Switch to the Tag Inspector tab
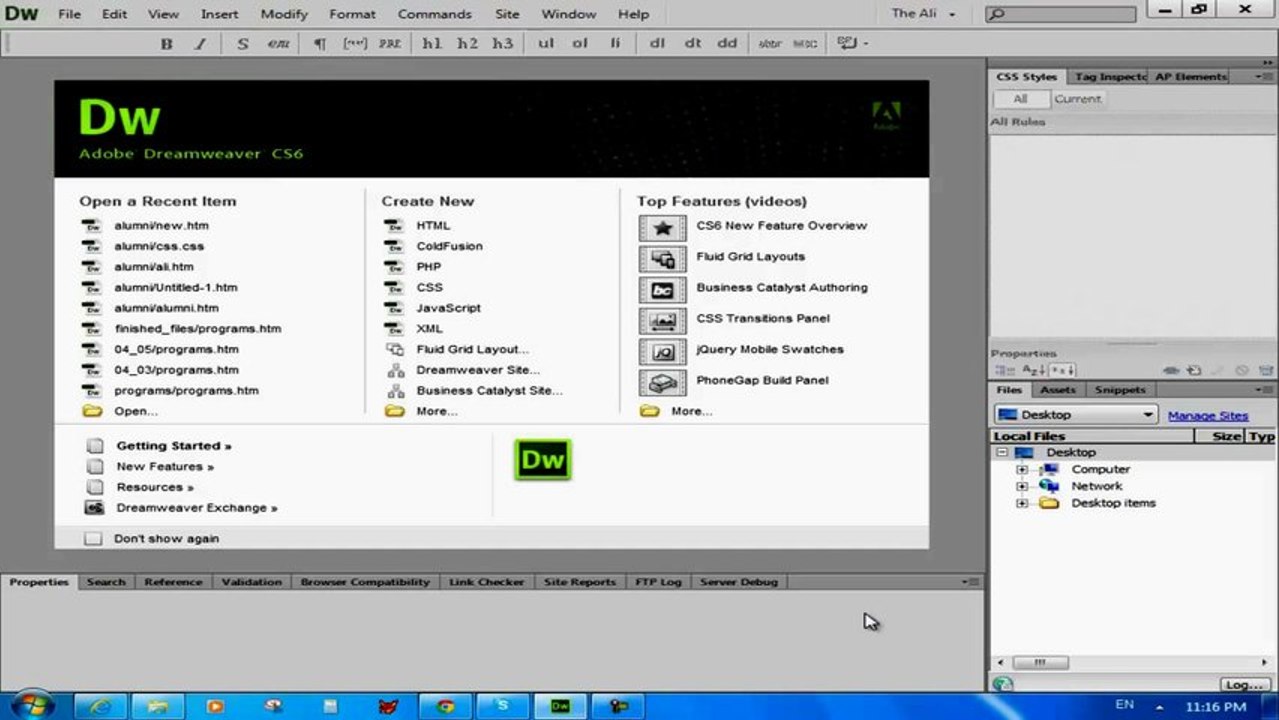Screen dimensions: 1279x720 1109,76
